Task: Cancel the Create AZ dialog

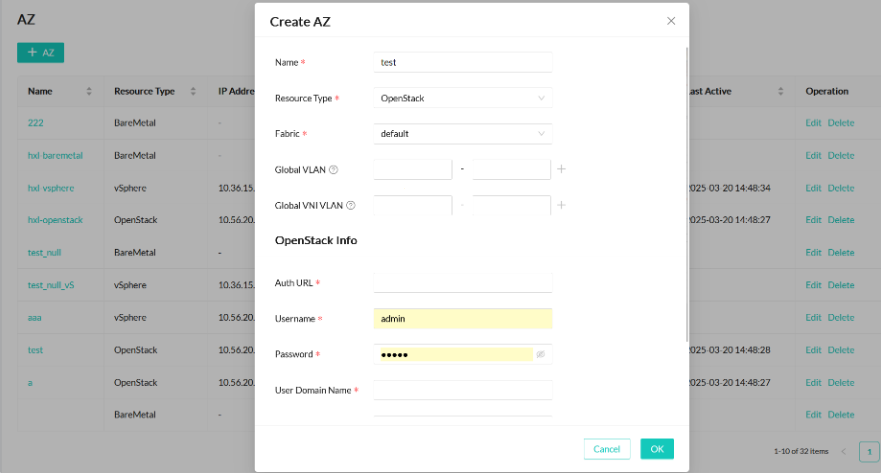Action: [606, 449]
